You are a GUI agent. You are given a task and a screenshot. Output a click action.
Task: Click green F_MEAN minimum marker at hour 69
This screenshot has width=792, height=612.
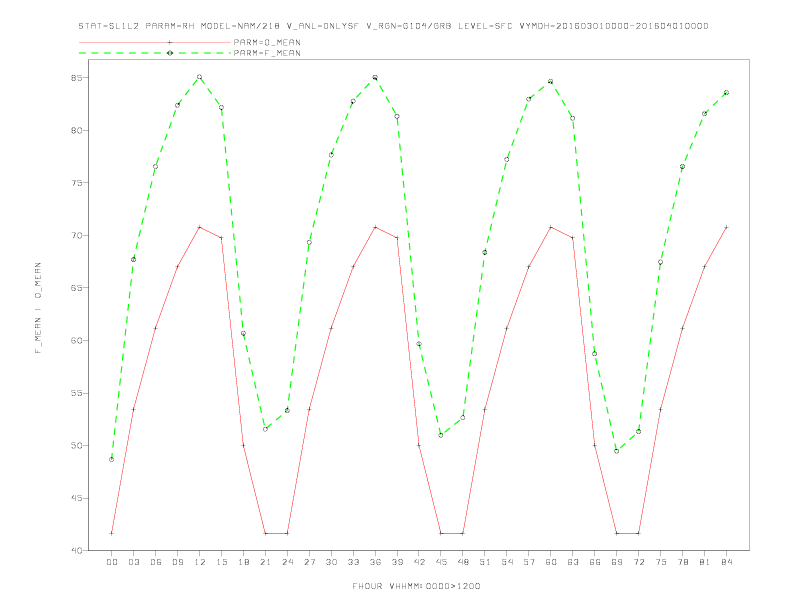tap(617, 451)
